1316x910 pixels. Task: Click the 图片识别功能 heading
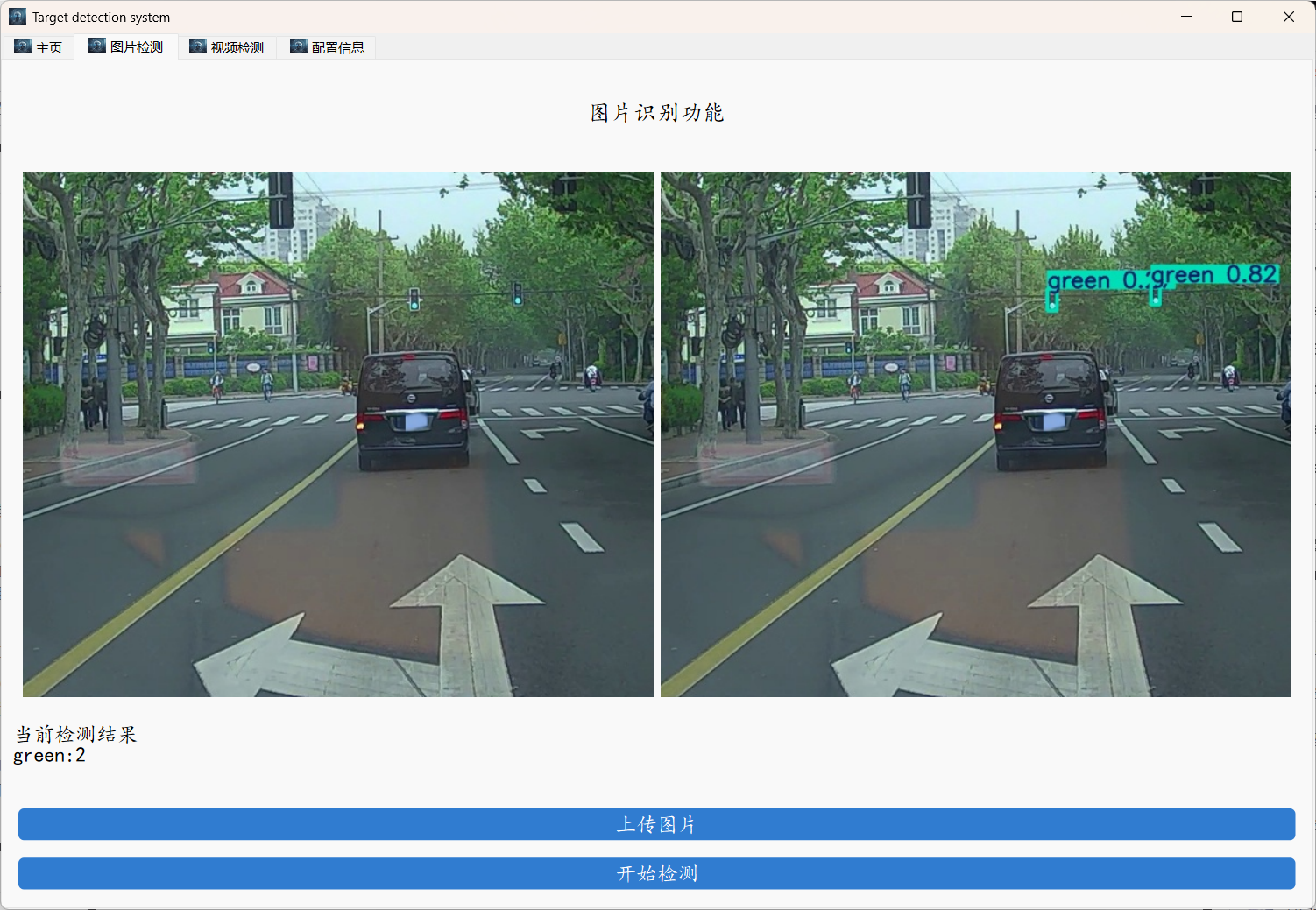pyautogui.click(x=657, y=113)
